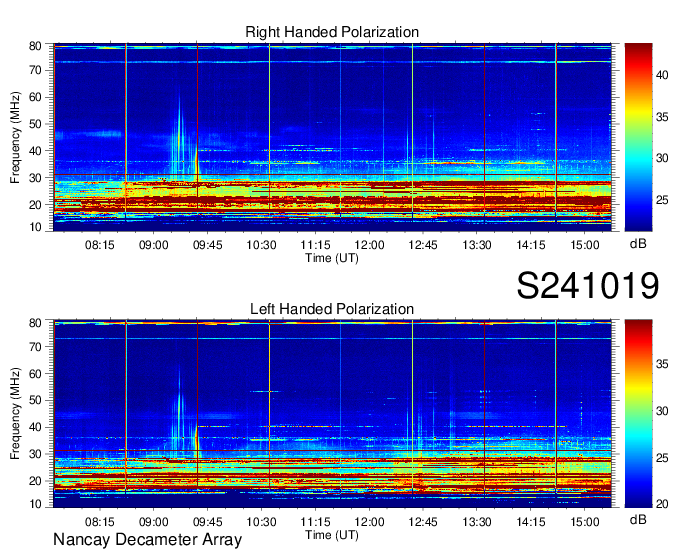This screenshot has height=552, width=680.
Task: Click "Time (UT)" label under Left Handed plot
Action: click(x=332, y=535)
